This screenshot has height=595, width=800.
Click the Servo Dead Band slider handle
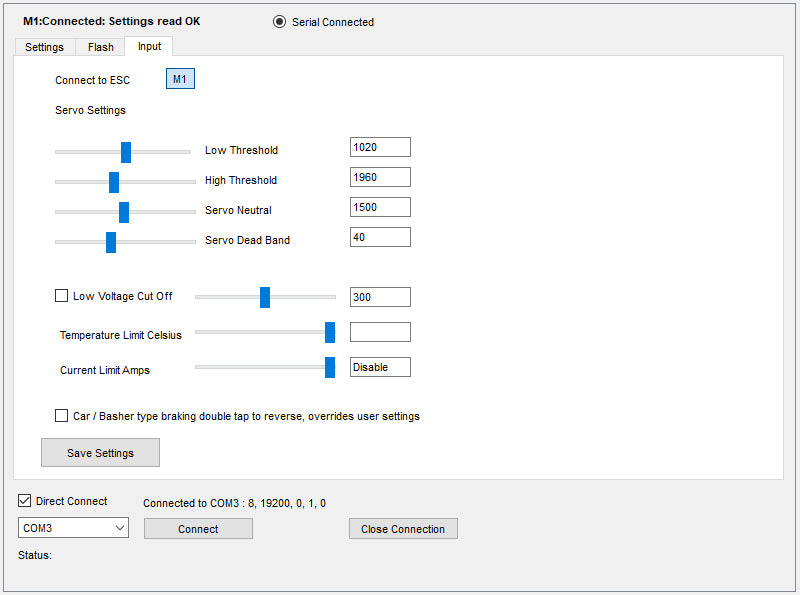pyautogui.click(x=111, y=242)
